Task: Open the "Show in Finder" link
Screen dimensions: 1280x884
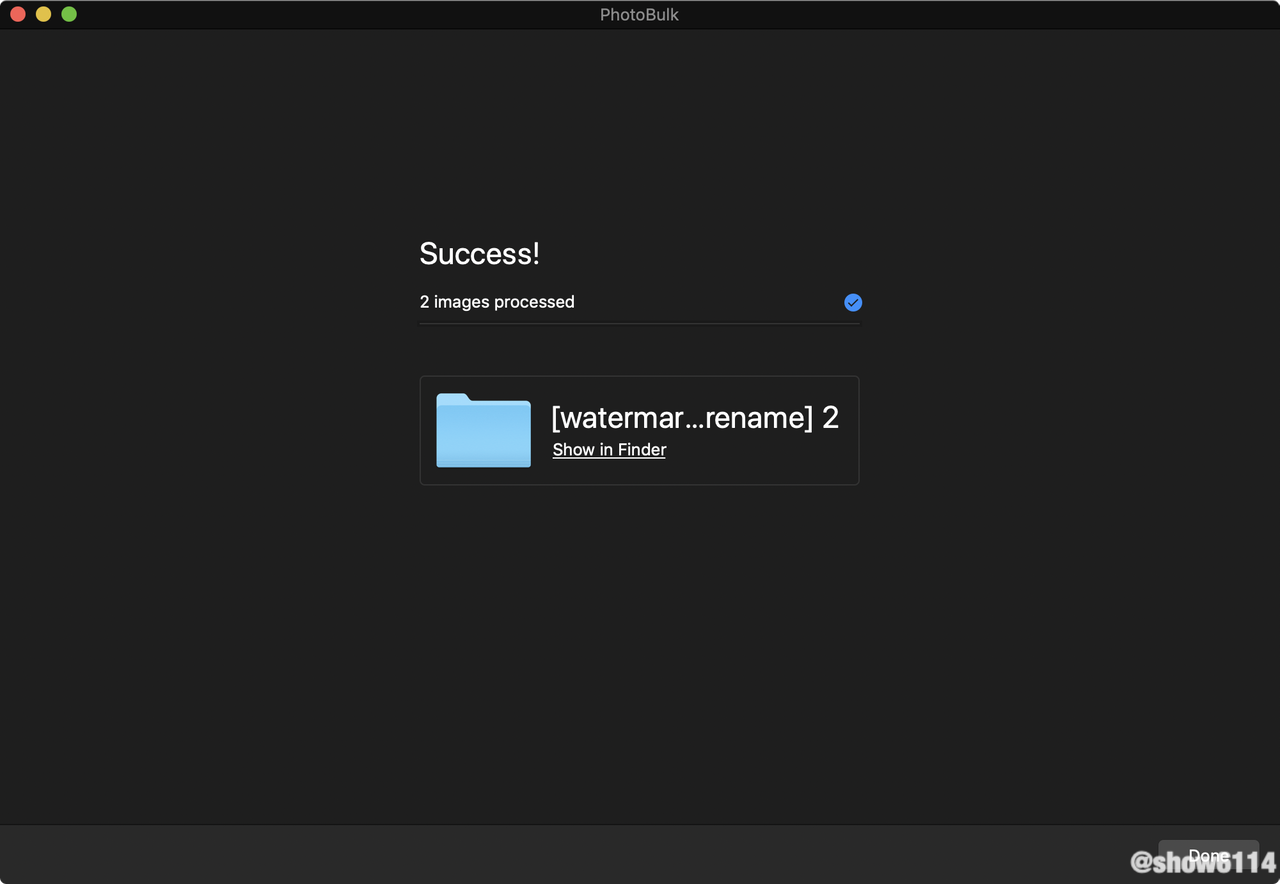Action: coord(609,450)
